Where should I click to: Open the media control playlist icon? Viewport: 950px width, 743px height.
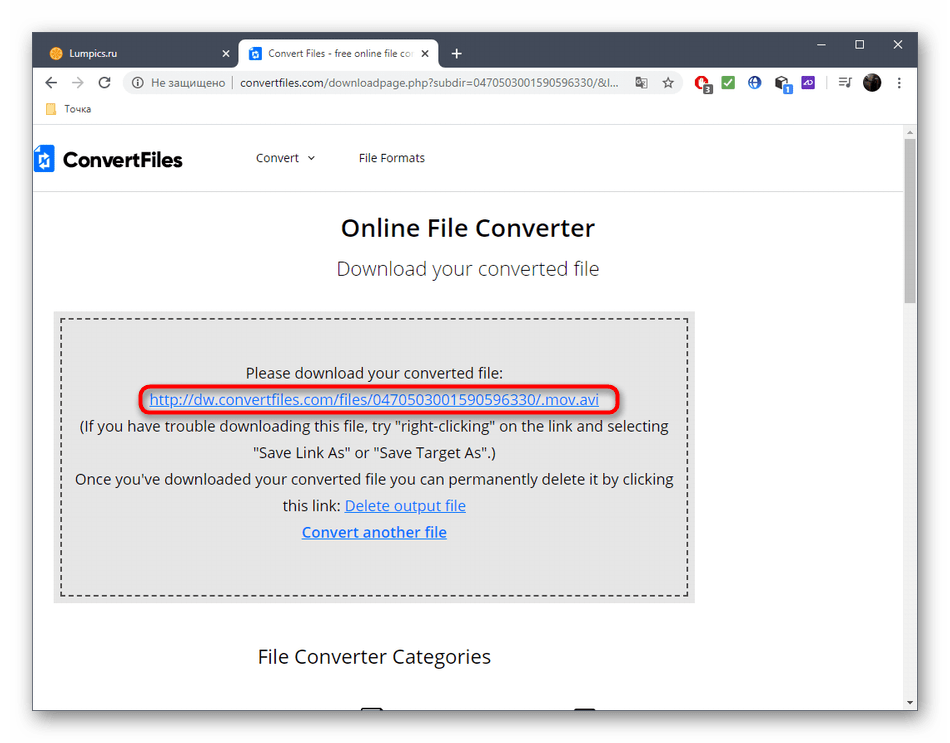(x=845, y=83)
